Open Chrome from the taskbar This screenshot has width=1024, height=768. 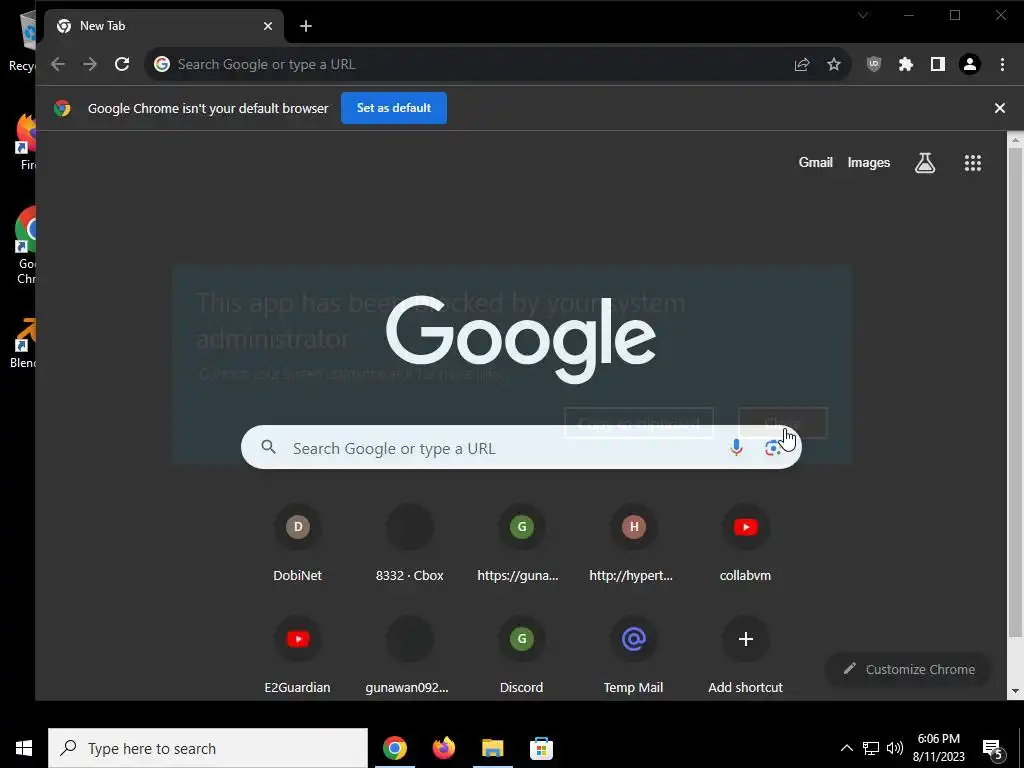[394, 748]
